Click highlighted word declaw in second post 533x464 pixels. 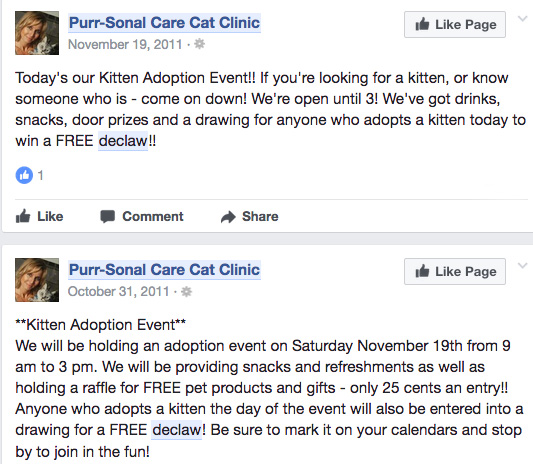click(x=177, y=430)
